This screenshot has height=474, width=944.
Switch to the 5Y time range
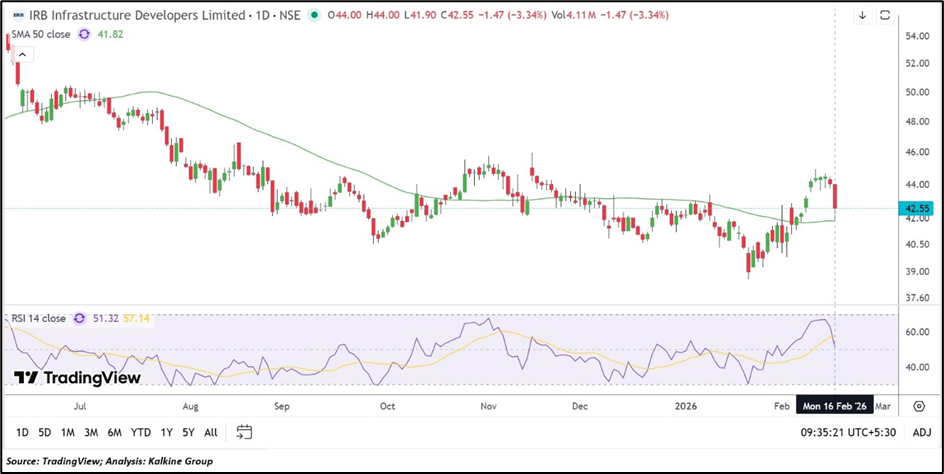(188, 432)
